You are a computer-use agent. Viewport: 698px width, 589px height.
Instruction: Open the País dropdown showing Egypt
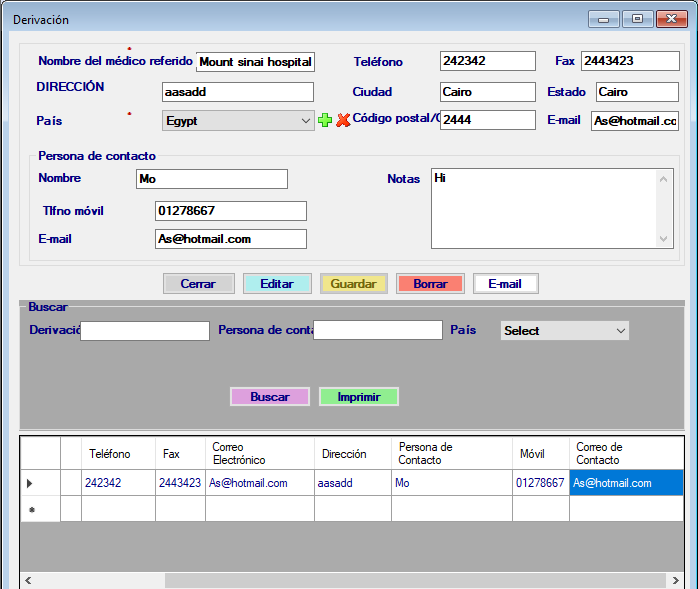tap(238, 120)
